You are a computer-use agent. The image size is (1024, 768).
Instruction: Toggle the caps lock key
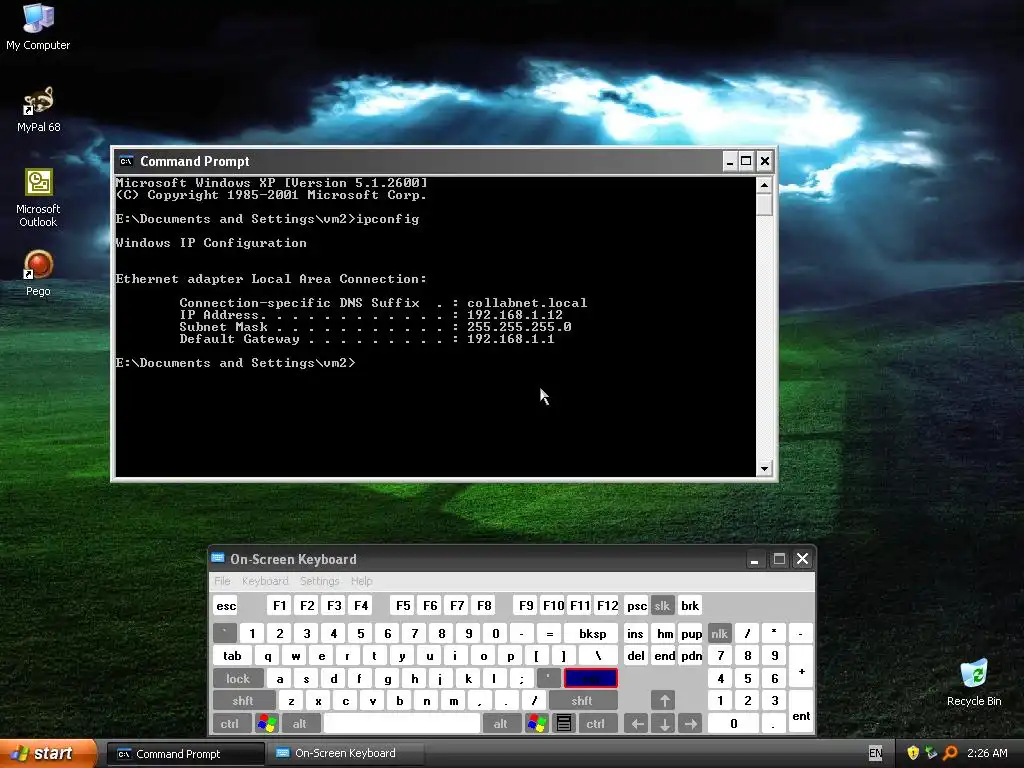tap(238, 679)
